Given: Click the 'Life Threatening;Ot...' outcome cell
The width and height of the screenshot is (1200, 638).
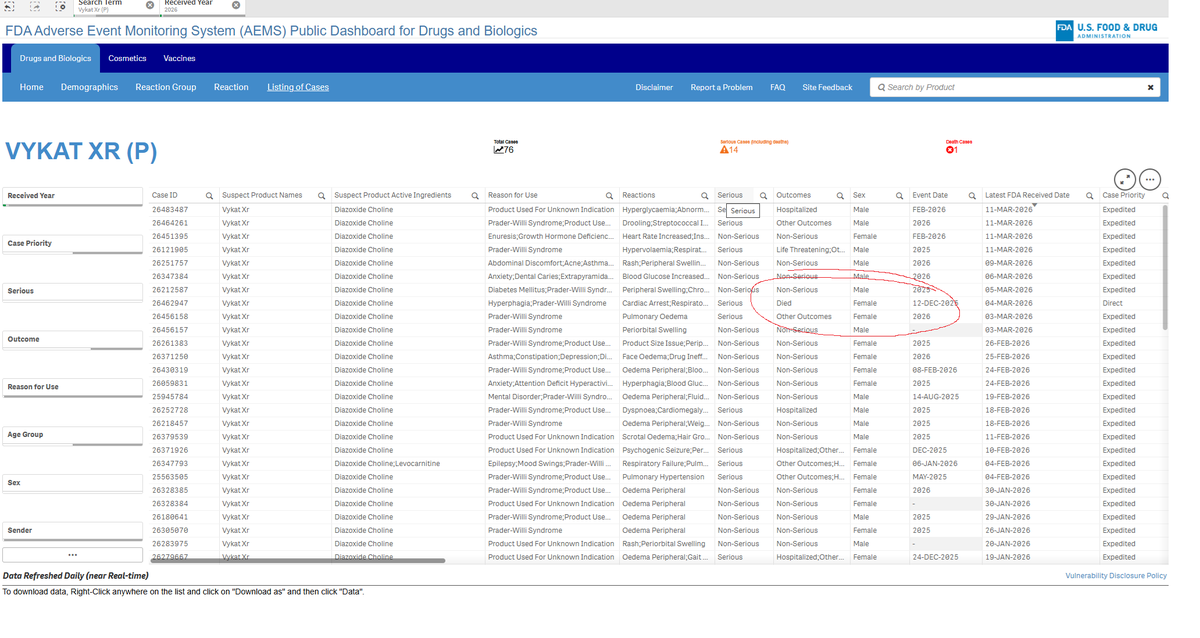Looking at the screenshot, I should 811,250.
